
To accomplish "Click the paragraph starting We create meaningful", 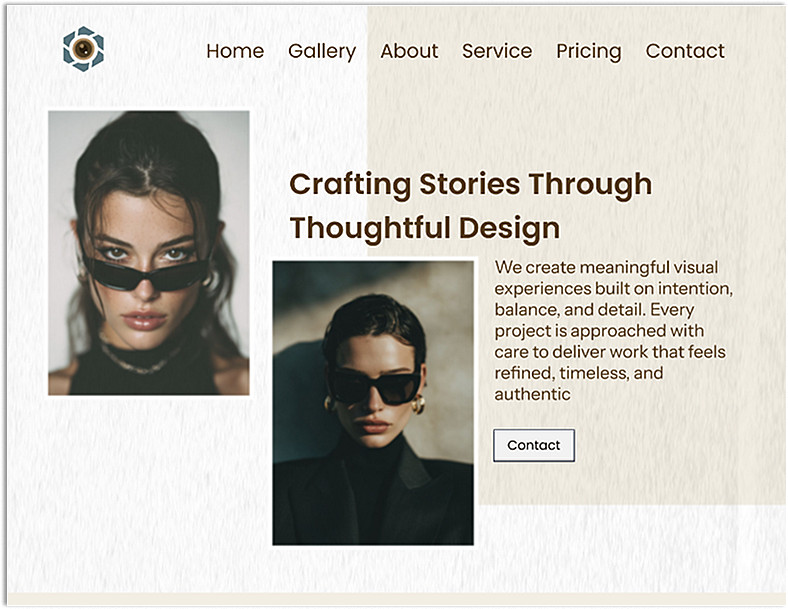I will [x=613, y=331].
